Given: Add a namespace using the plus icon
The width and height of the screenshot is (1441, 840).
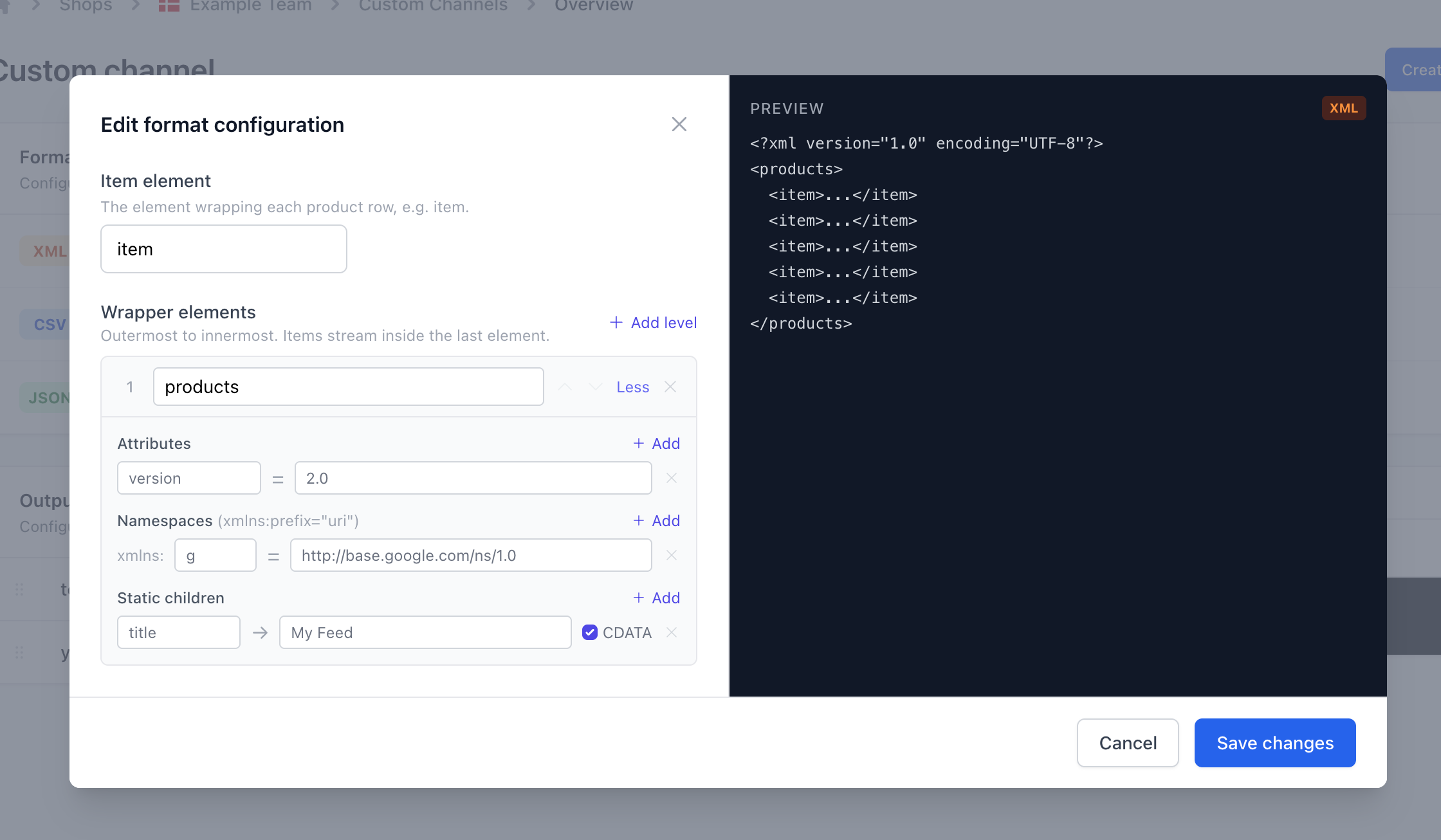Looking at the screenshot, I should [x=656, y=520].
